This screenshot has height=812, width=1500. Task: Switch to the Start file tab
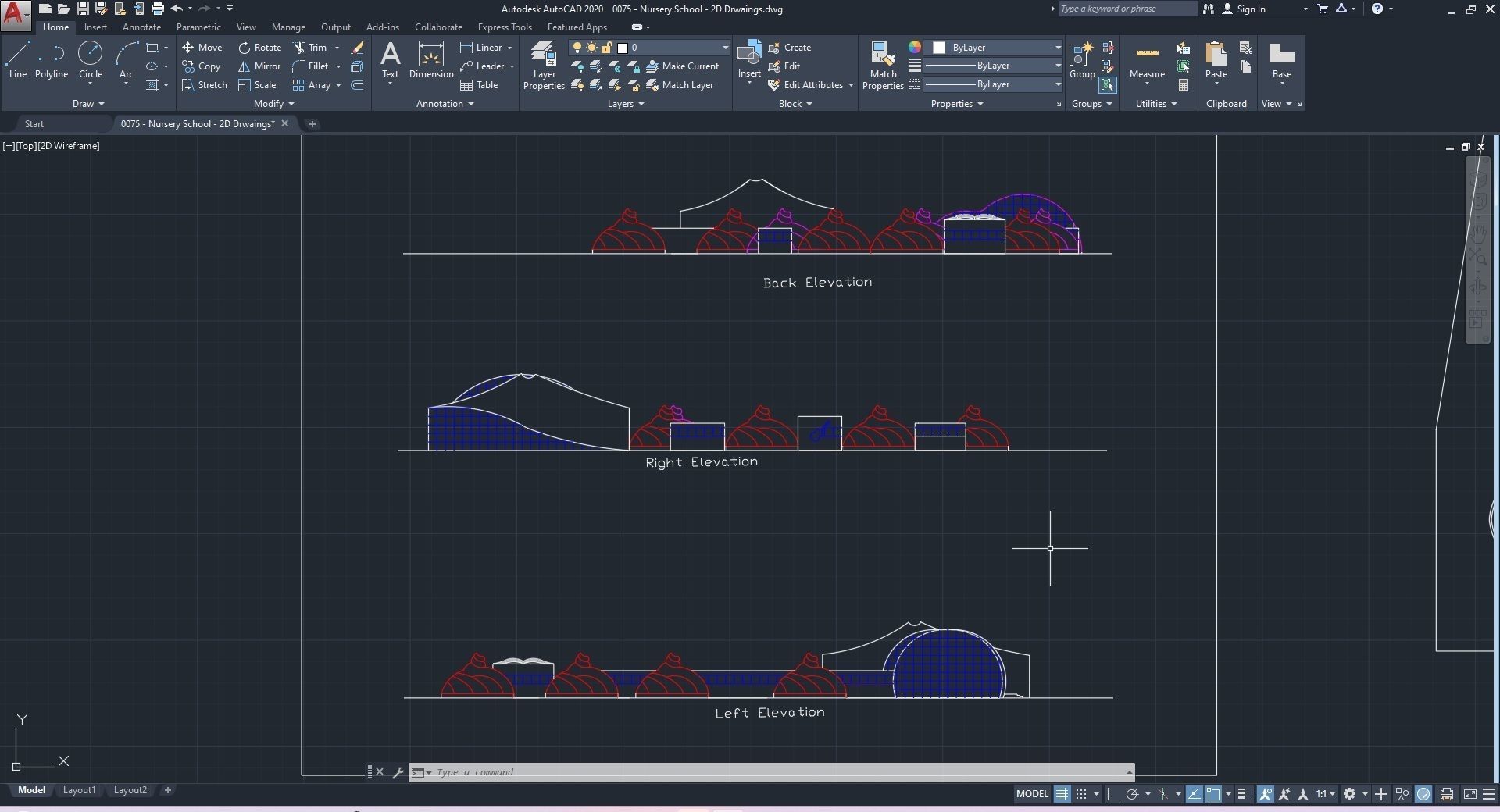point(34,124)
